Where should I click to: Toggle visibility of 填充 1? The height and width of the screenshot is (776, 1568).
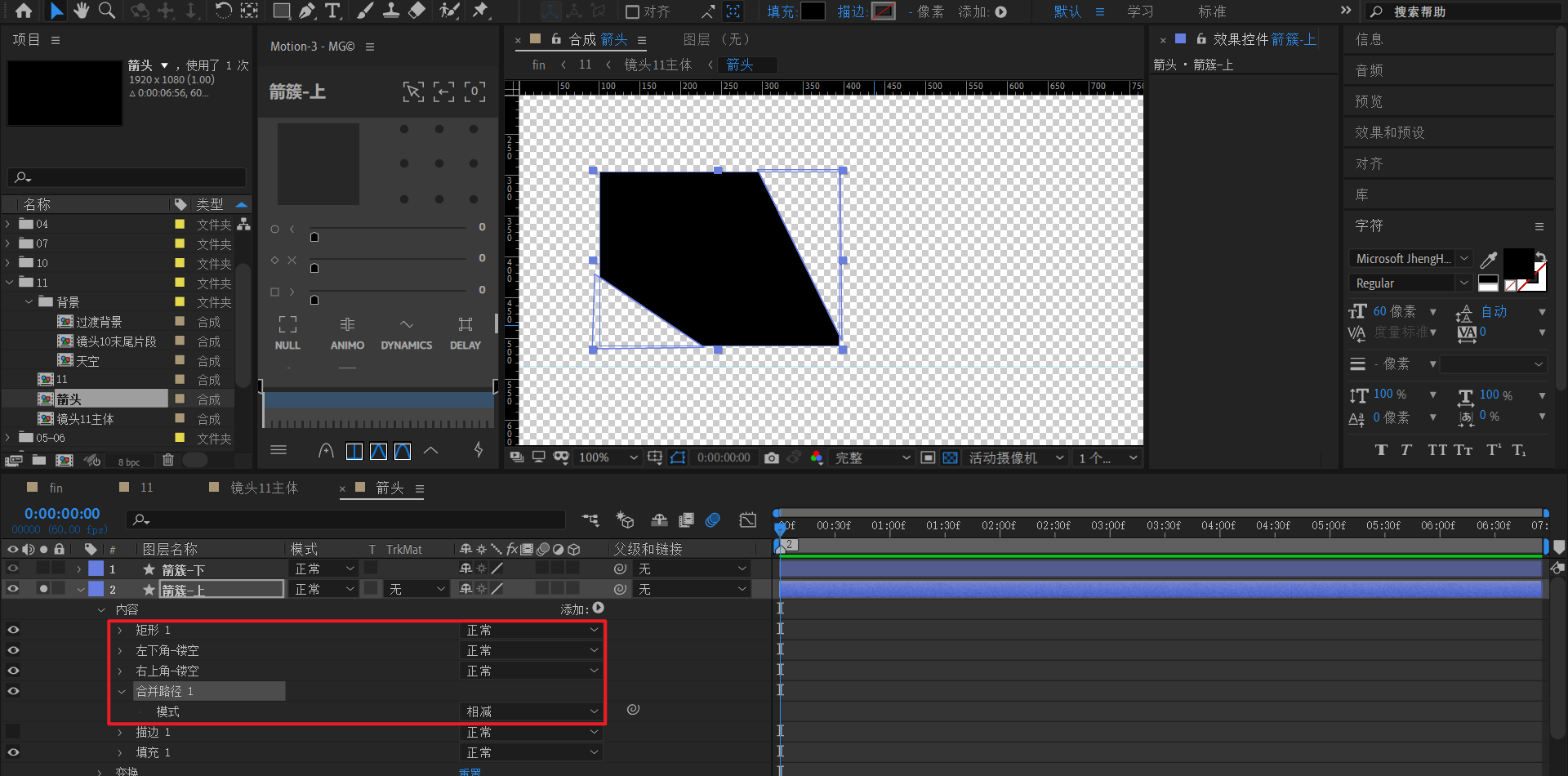point(13,752)
